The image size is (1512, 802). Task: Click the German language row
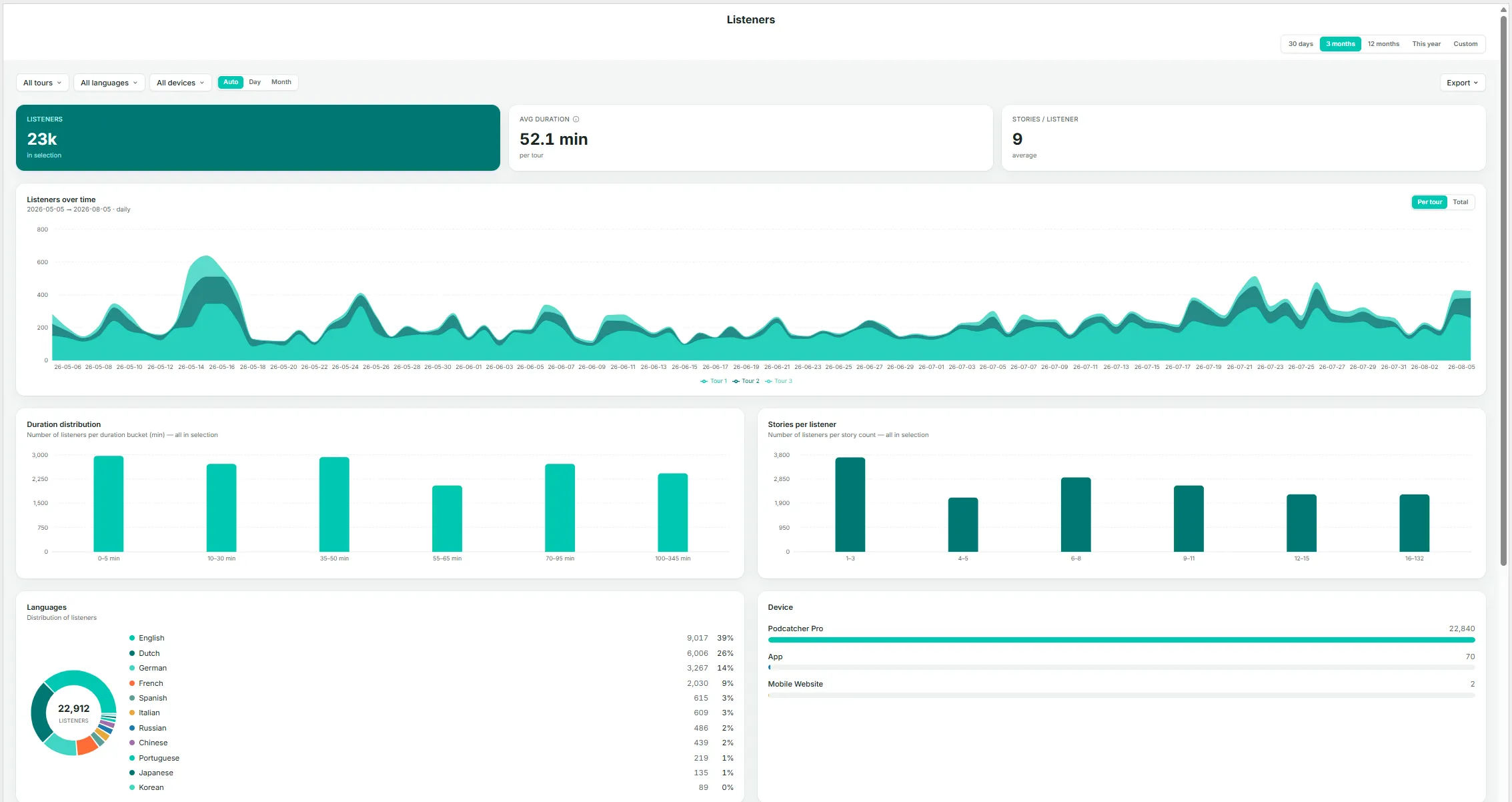tap(431, 668)
